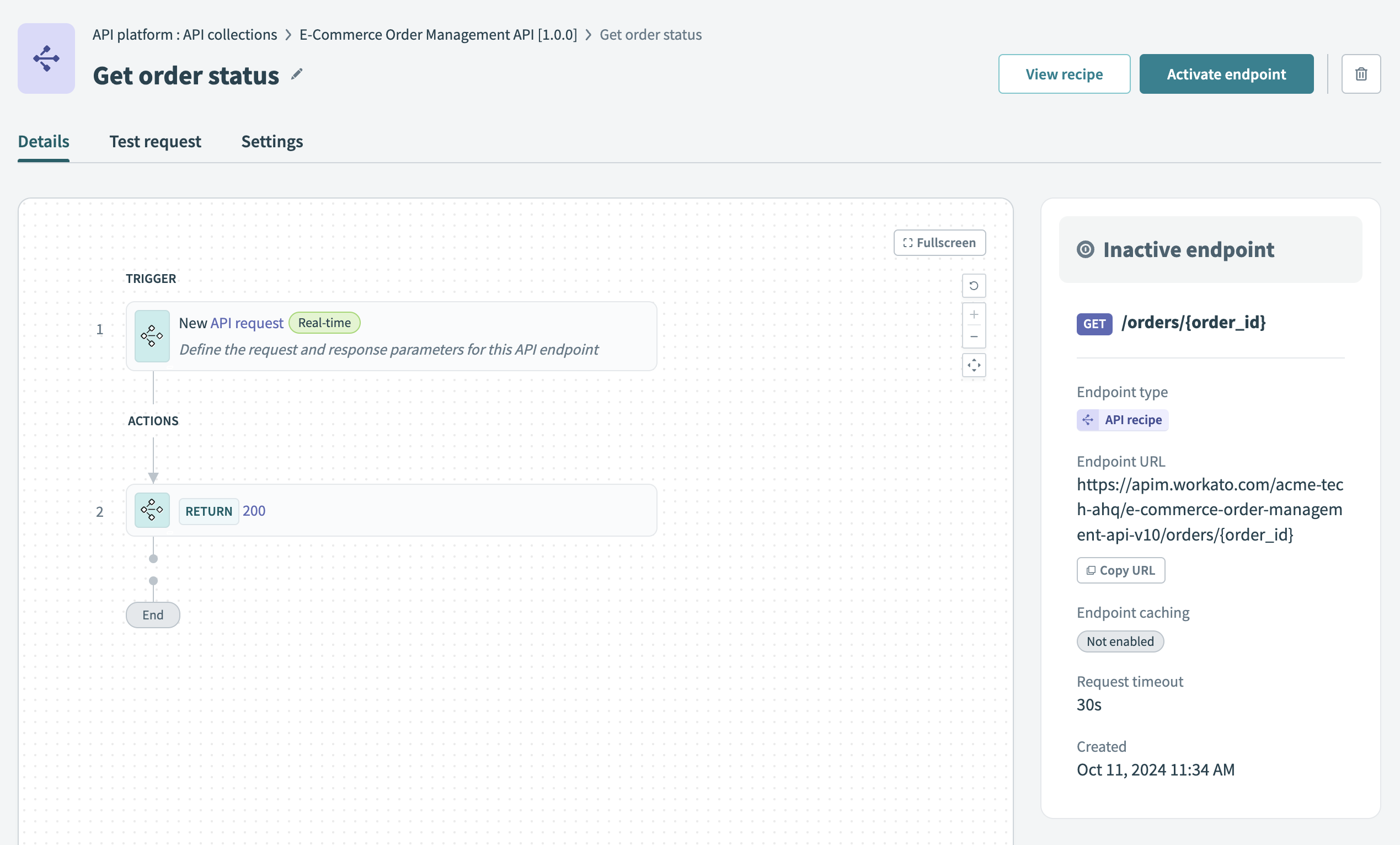Copy the endpoint URL
The image size is (1400, 845).
(1120, 570)
